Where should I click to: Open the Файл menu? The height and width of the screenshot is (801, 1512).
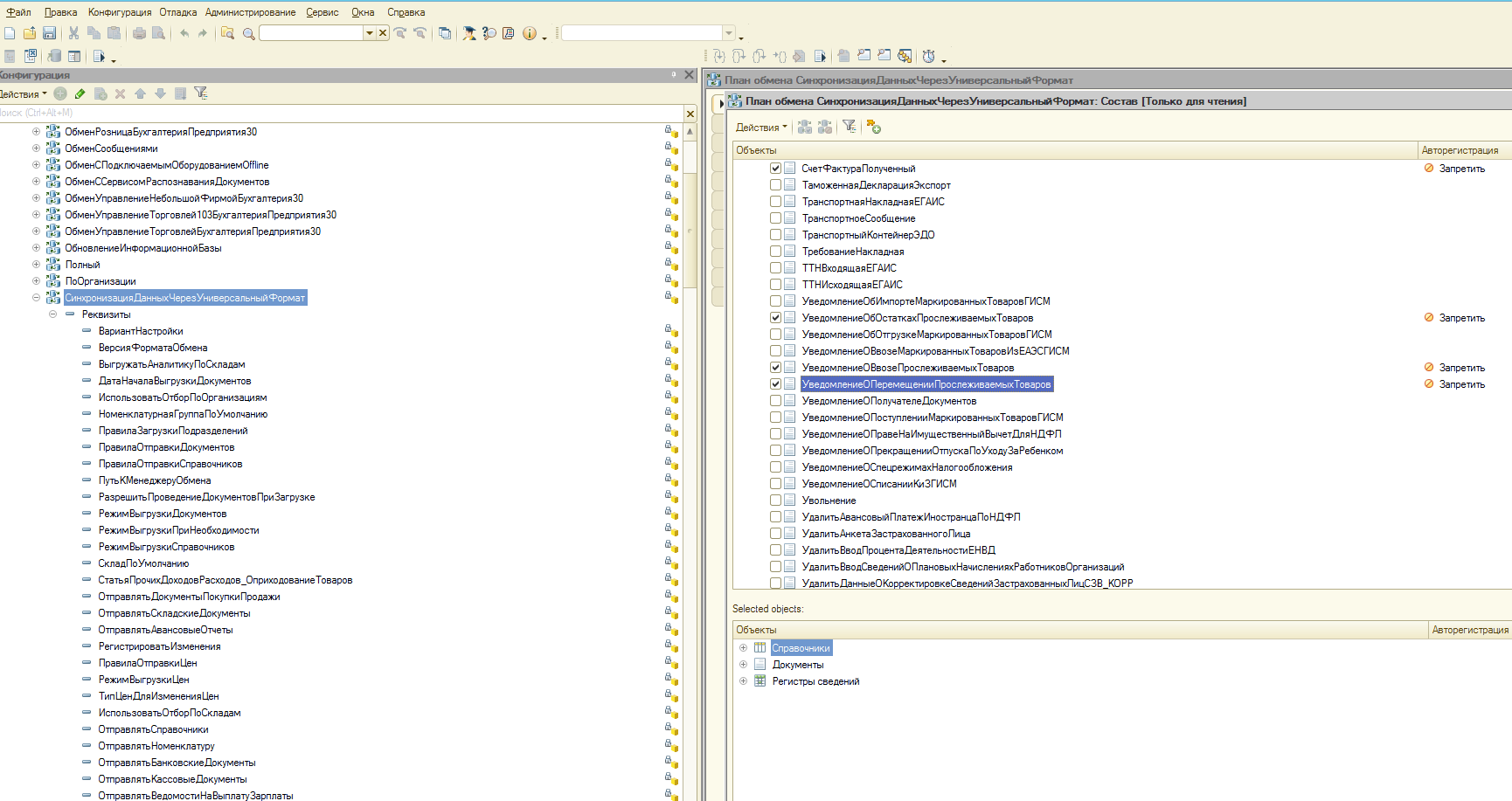18,12
